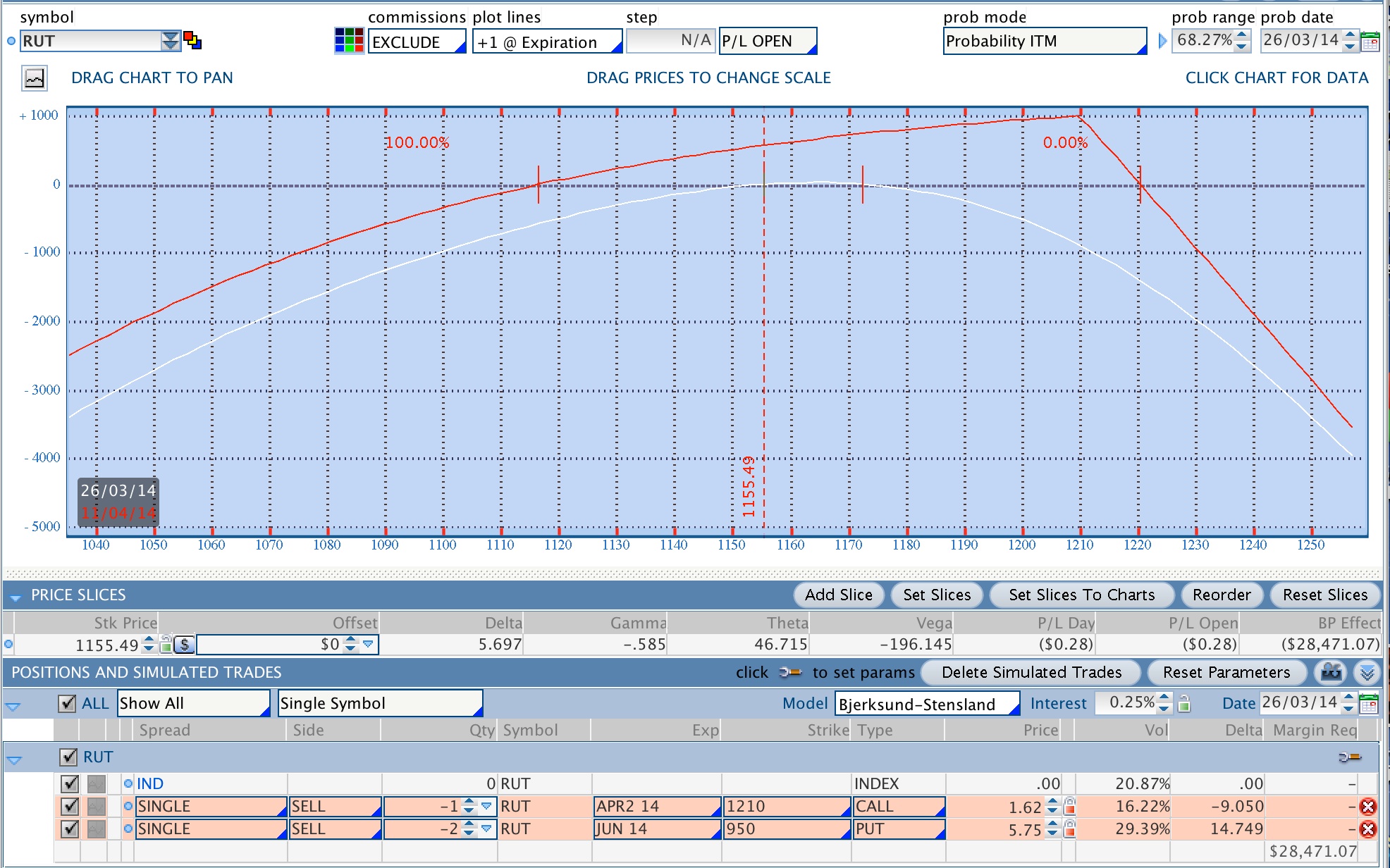
Task: Open the Show All filter dropdown
Action: coord(194,703)
